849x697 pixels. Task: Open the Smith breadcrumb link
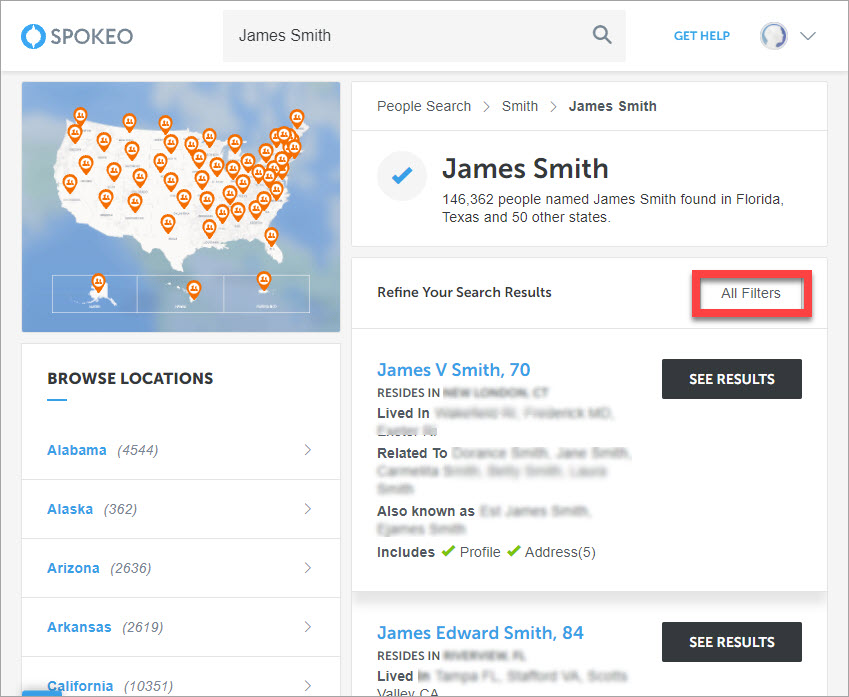(520, 106)
